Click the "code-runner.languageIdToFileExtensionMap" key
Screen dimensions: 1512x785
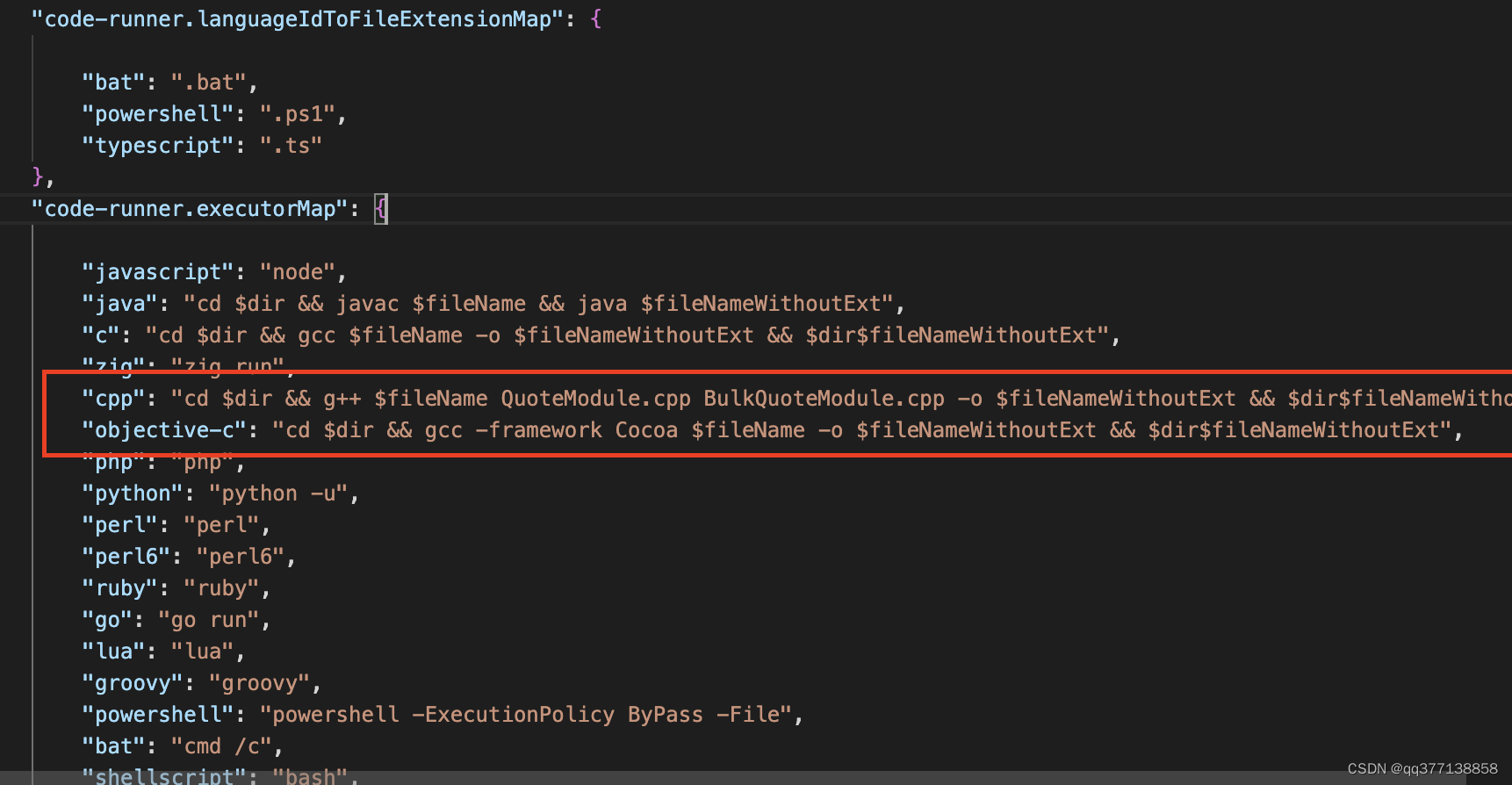point(298,19)
